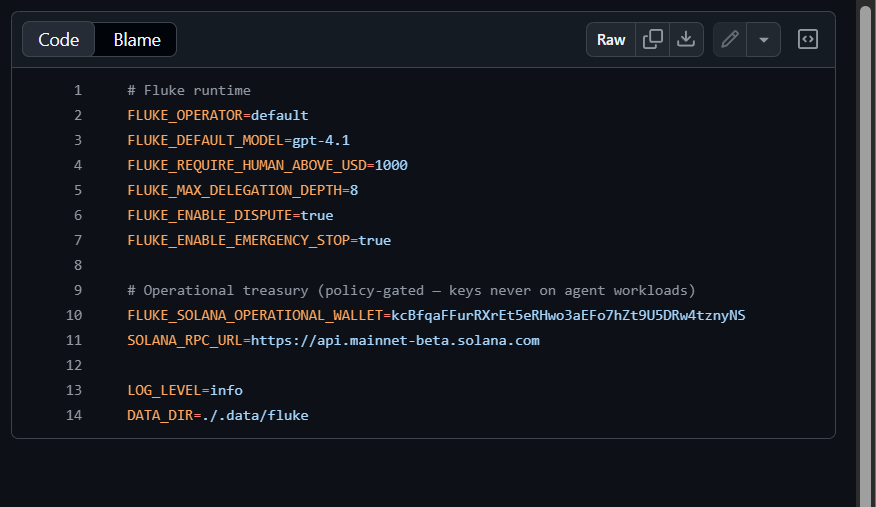The width and height of the screenshot is (876, 507).
Task: Open the Raw file view
Action: point(611,40)
